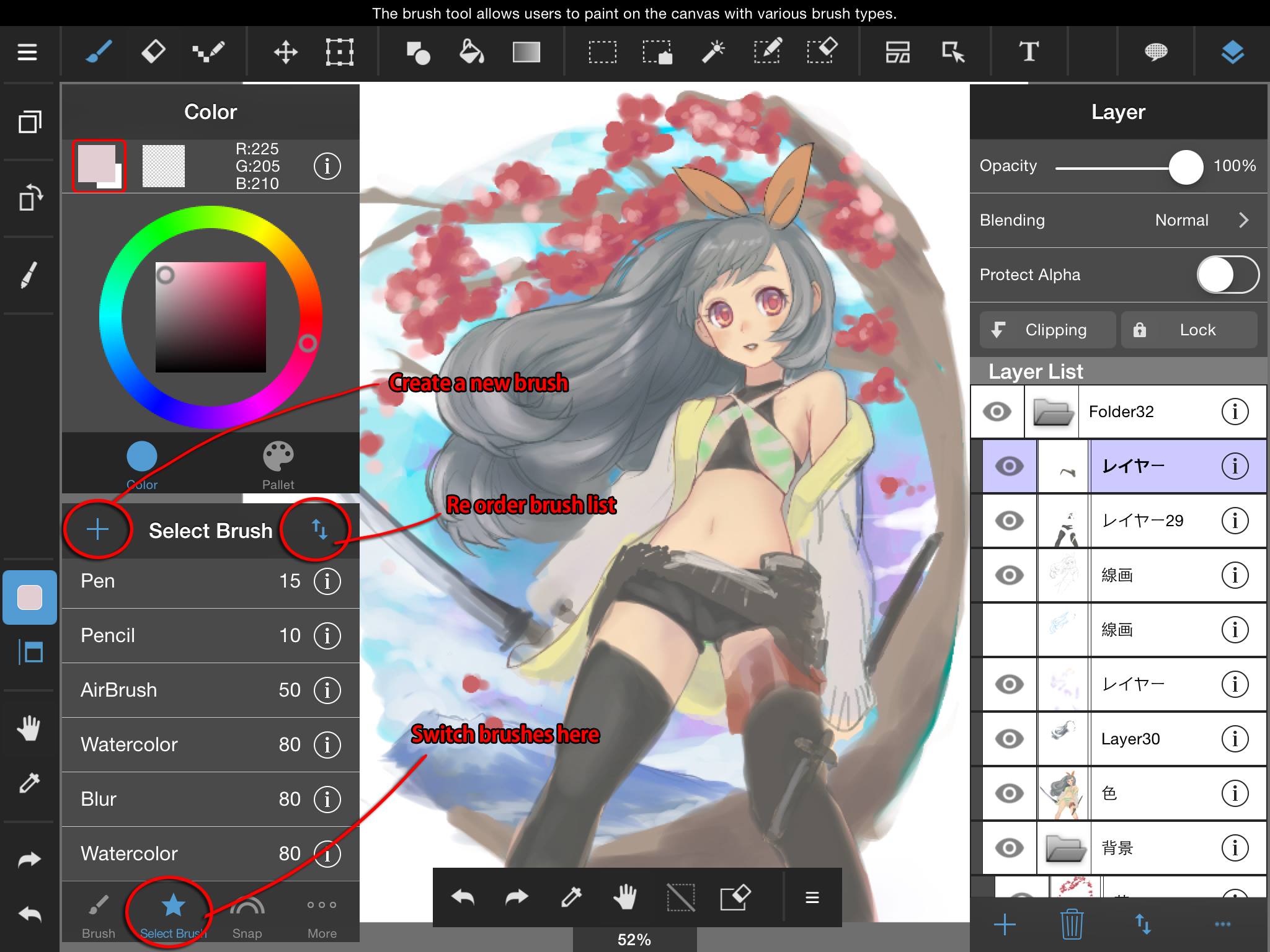The height and width of the screenshot is (952, 1270).
Task: Select the Pen brush
Action: pos(211,581)
